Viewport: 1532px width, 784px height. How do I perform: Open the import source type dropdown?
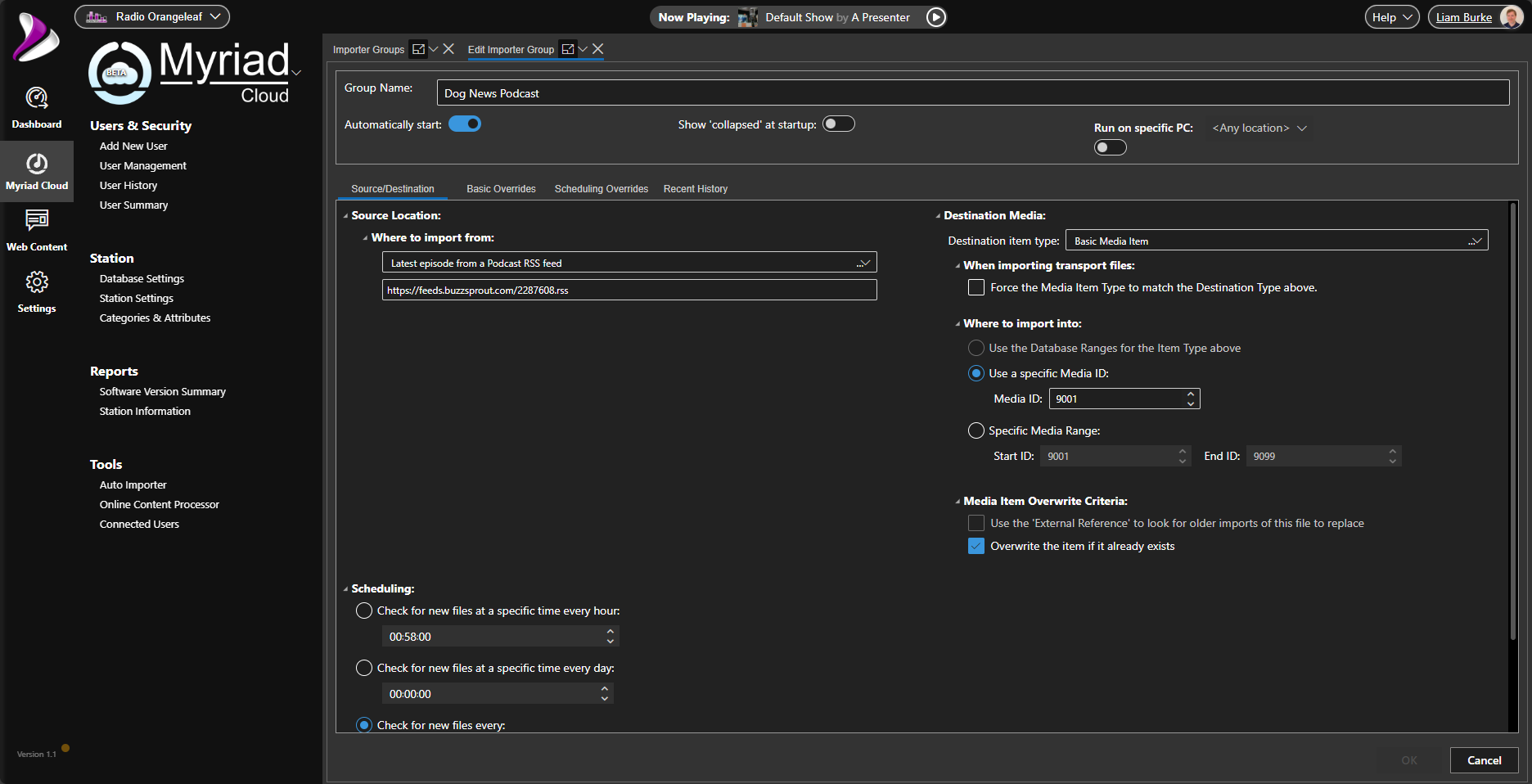(629, 263)
